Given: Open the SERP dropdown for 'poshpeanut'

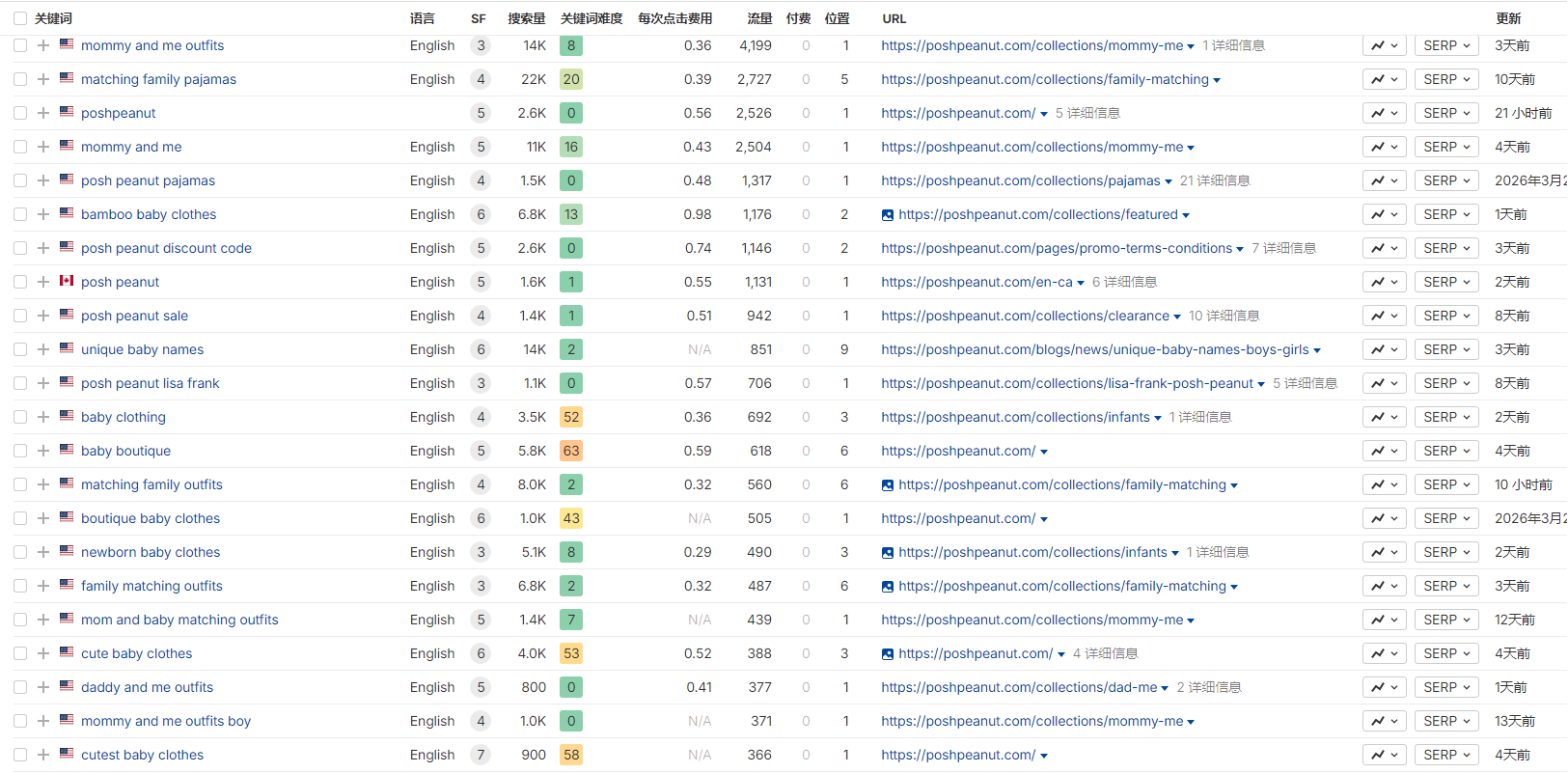Looking at the screenshot, I should coord(1446,113).
